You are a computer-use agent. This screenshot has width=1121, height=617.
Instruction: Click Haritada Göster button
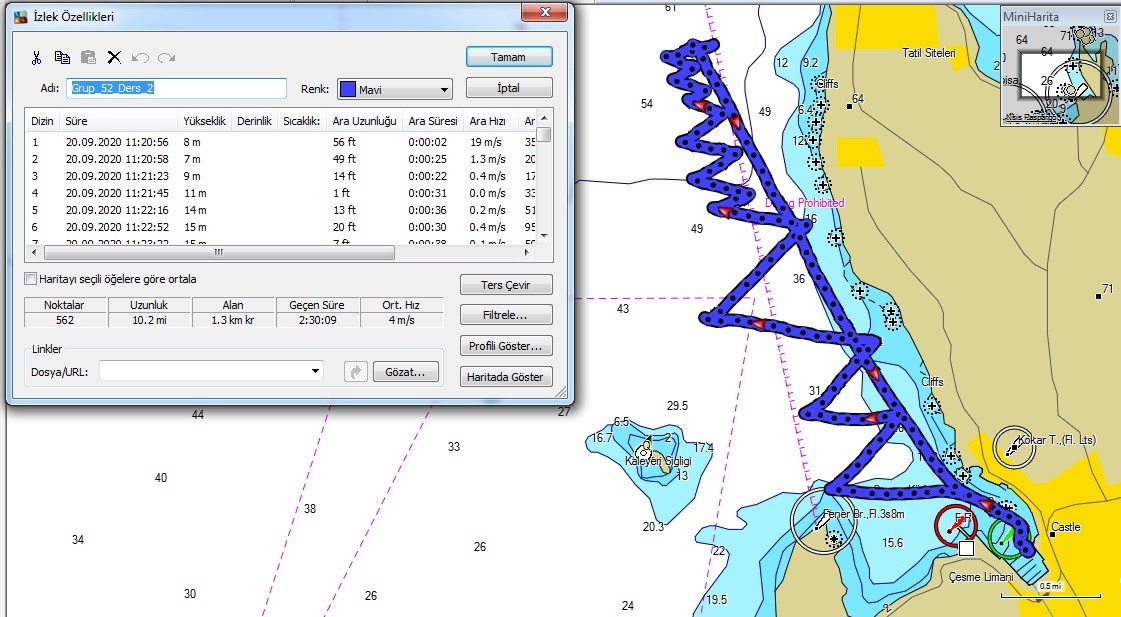point(506,377)
